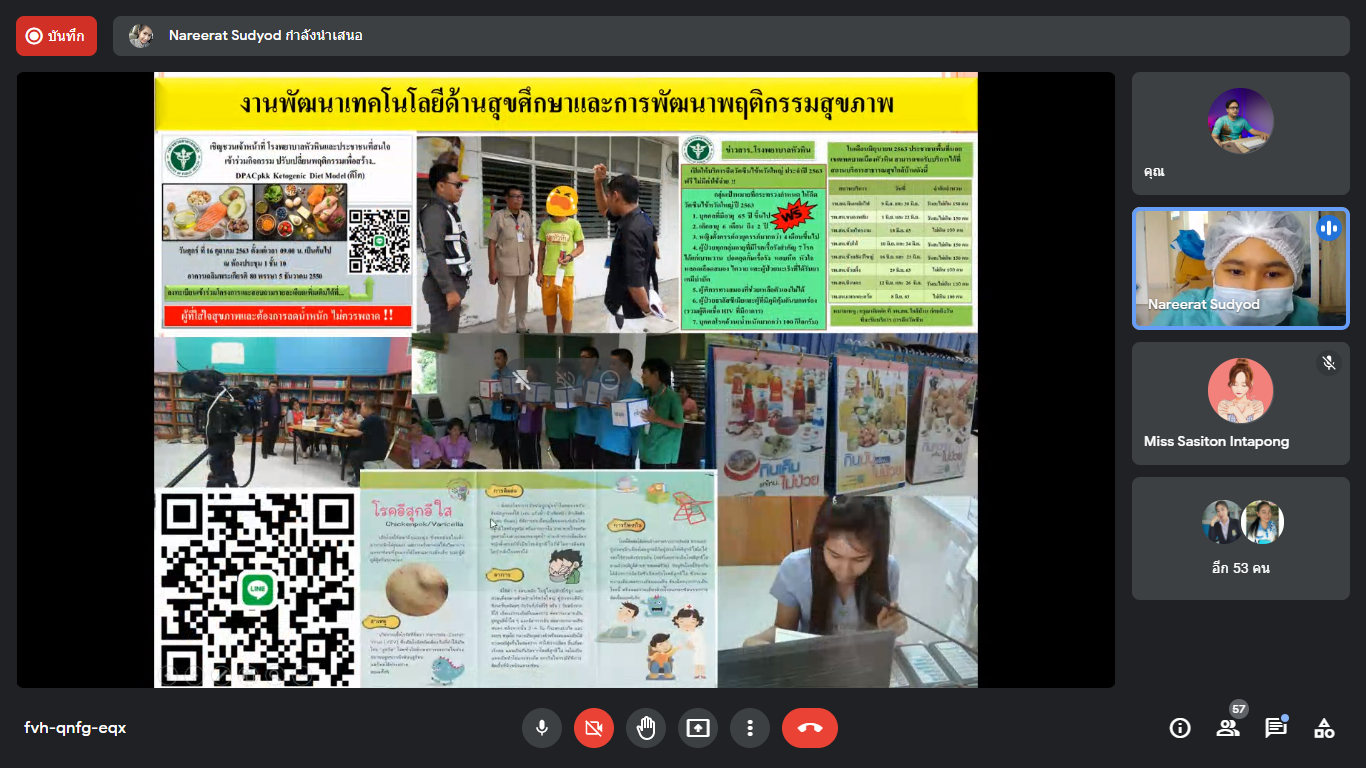
Task: Show the participants list with 57 badge
Action: point(1228,727)
